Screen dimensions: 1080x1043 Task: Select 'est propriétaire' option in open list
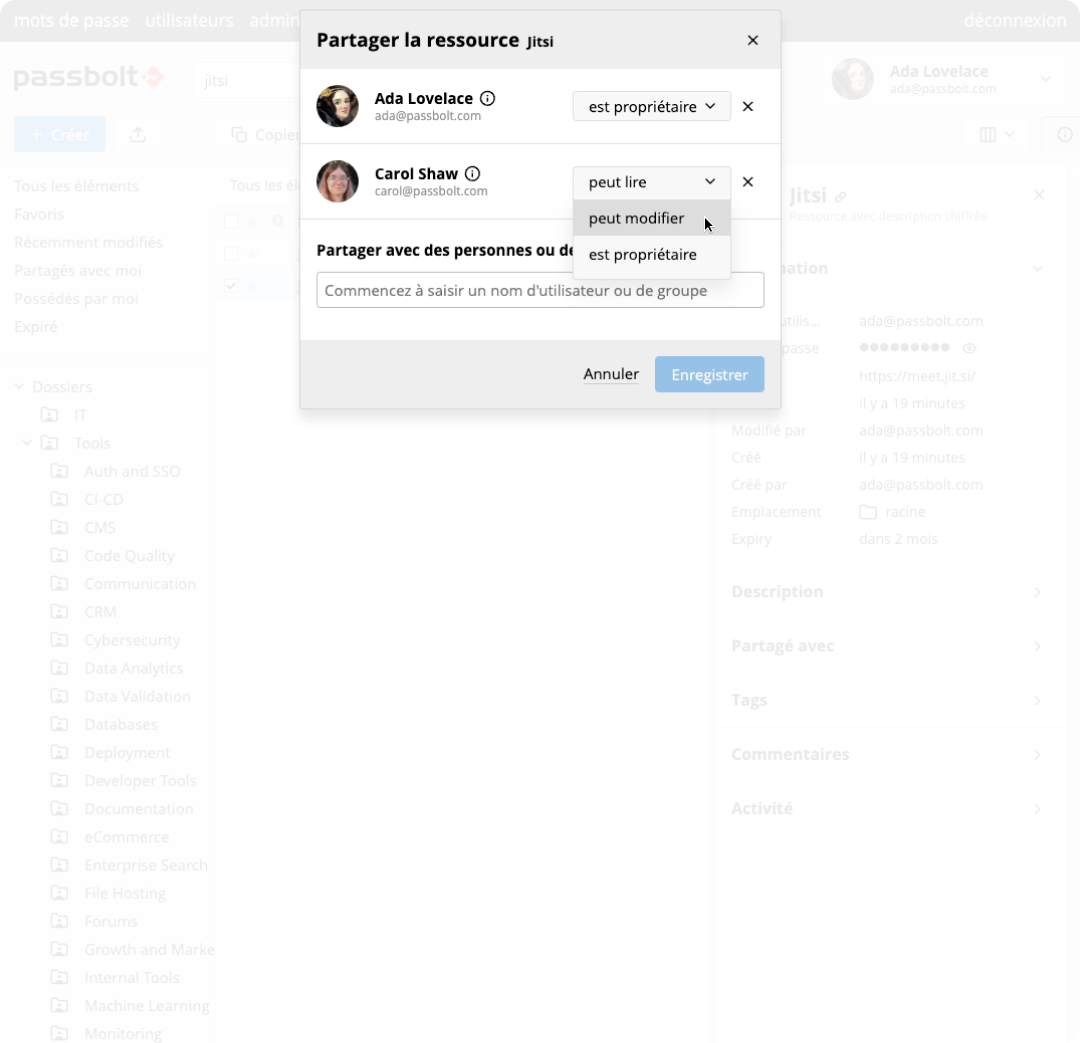click(652, 255)
